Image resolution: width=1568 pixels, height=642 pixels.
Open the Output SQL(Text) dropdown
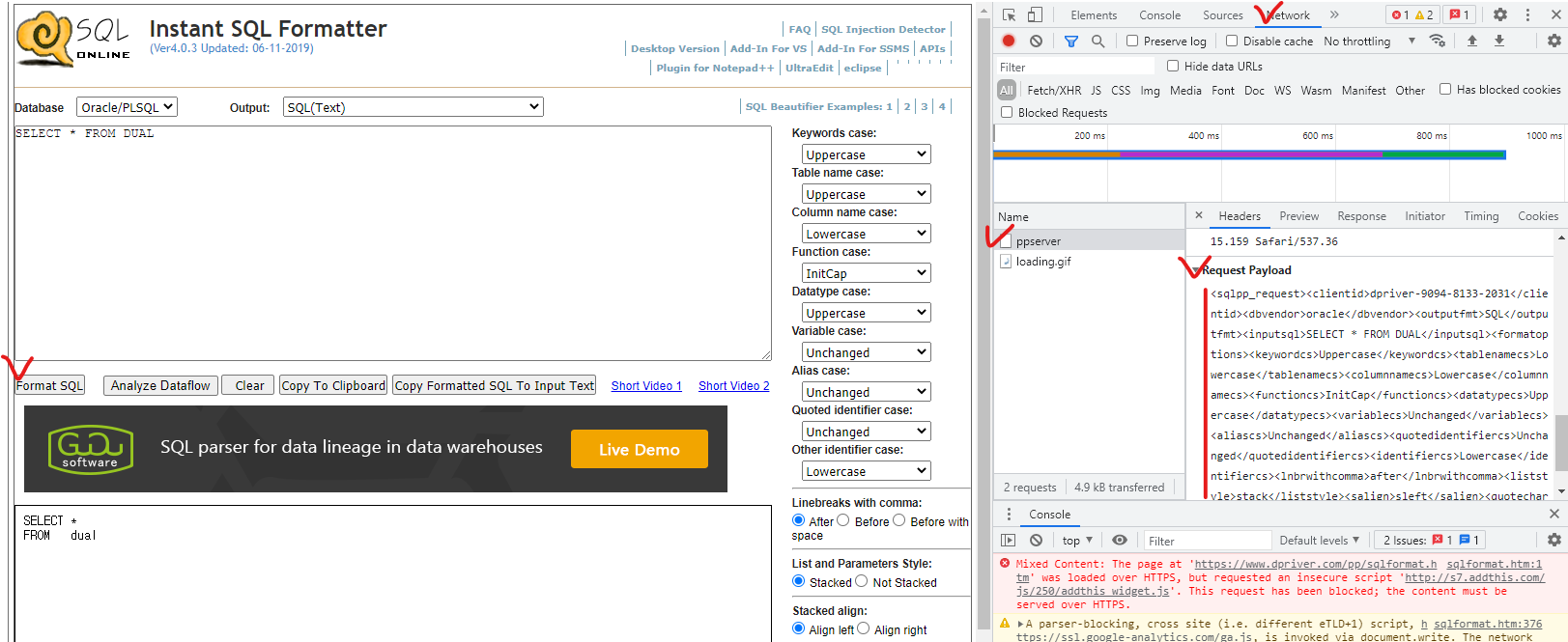413,107
